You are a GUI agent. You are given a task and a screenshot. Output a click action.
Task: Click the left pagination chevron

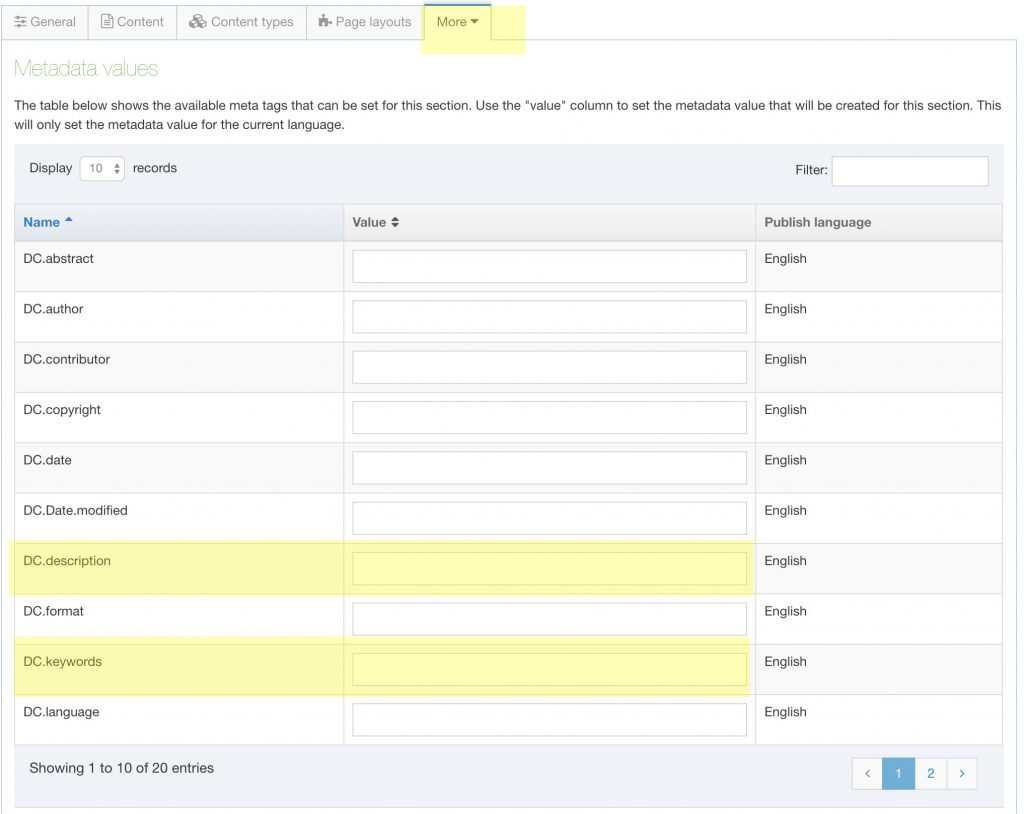[867, 773]
